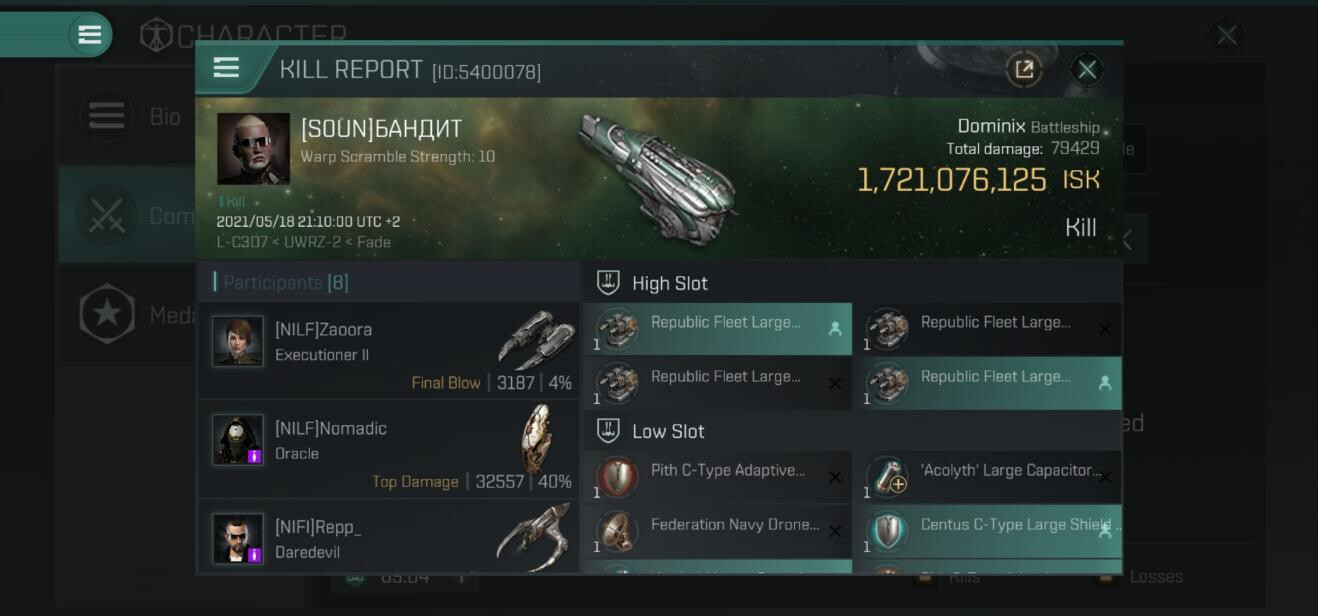Click the victim БАНДИТ portrait

[x=253, y=149]
